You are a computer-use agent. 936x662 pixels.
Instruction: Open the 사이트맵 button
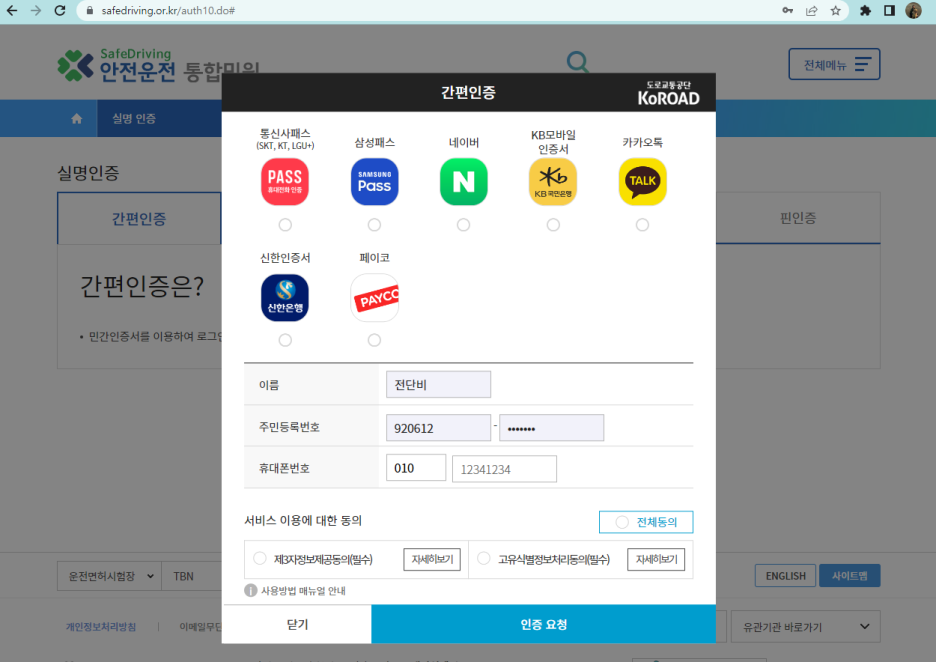pos(849,576)
